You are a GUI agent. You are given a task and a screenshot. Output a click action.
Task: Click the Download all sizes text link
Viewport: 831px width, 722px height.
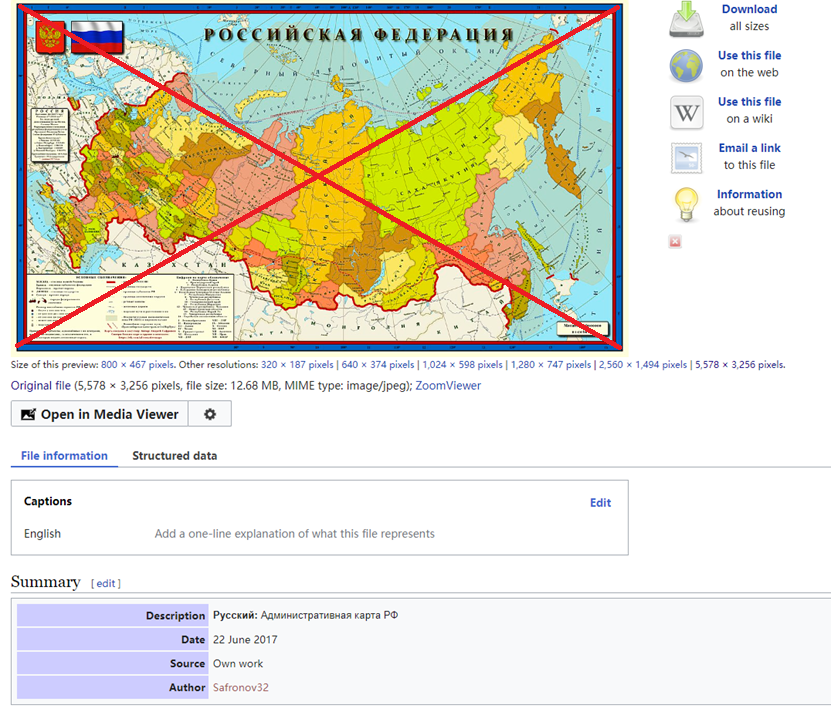[749, 10]
